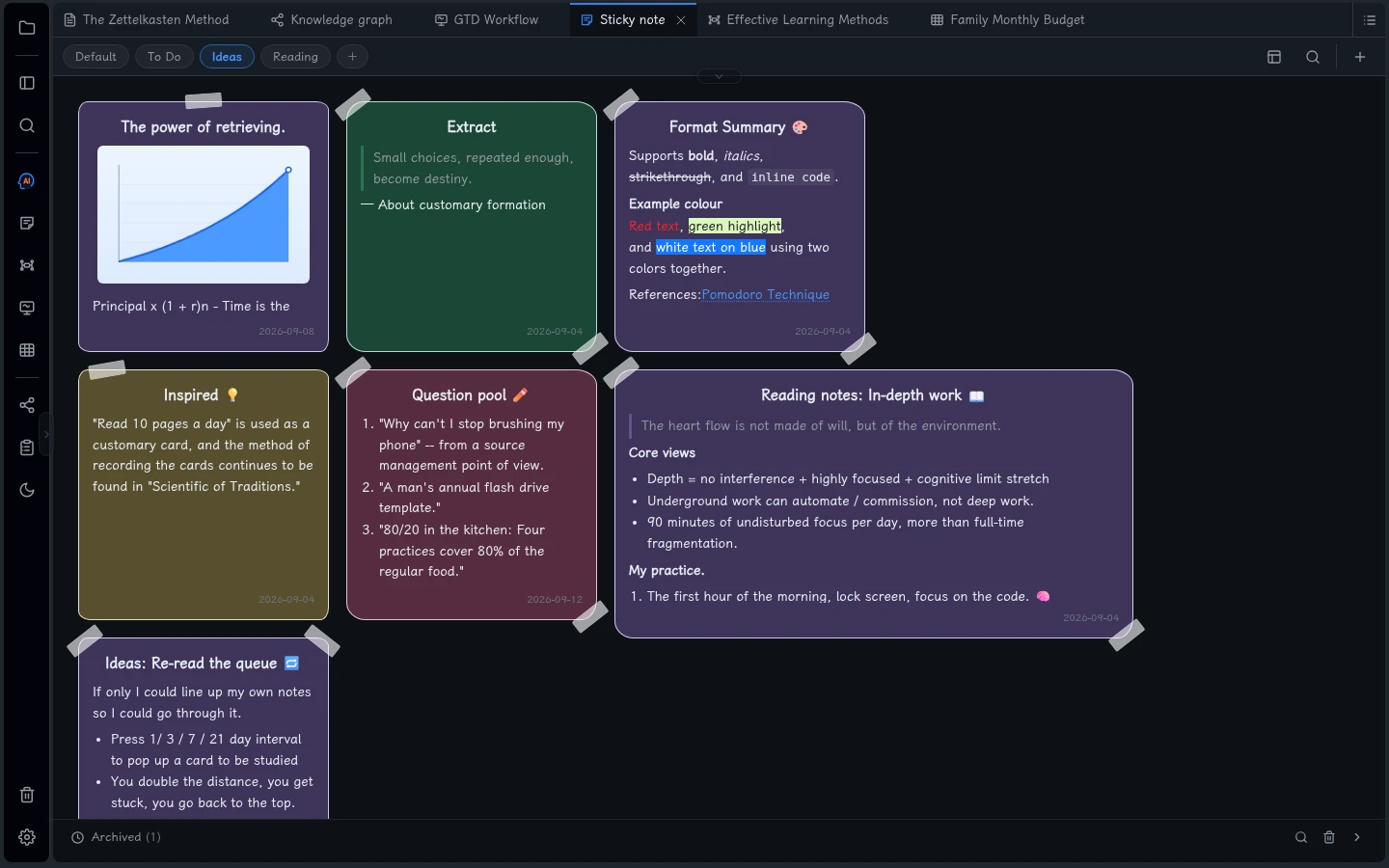Open the trash icon in left sidebar
Image resolution: width=1389 pixels, height=868 pixels.
(27, 795)
